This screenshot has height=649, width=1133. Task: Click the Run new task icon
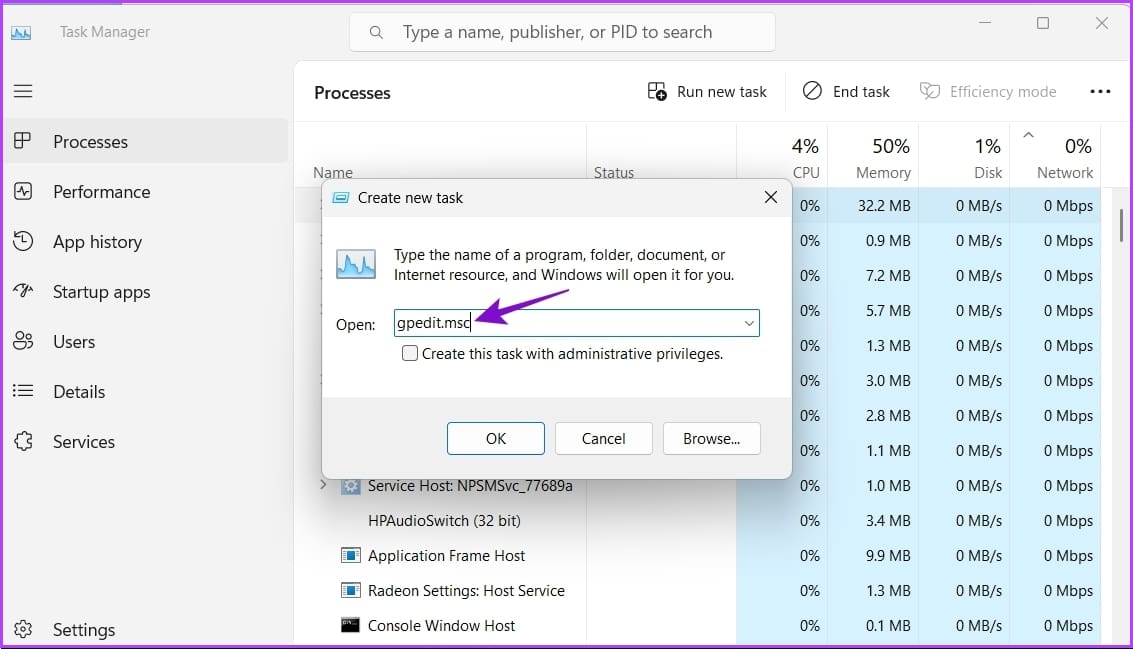click(x=657, y=92)
